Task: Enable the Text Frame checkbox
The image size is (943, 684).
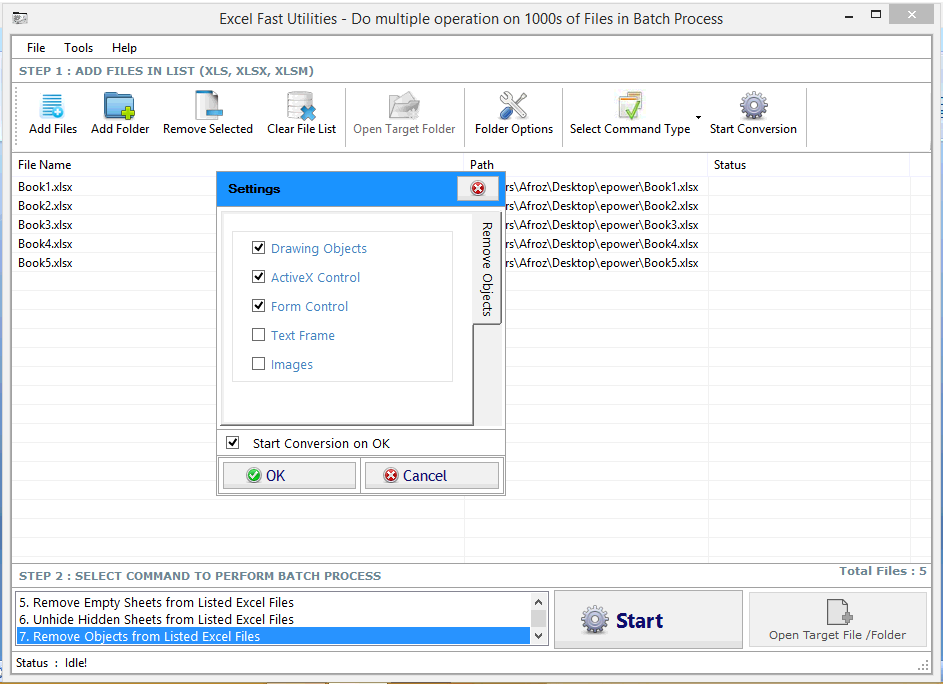Action: pyautogui.click(x=258, y=335)
